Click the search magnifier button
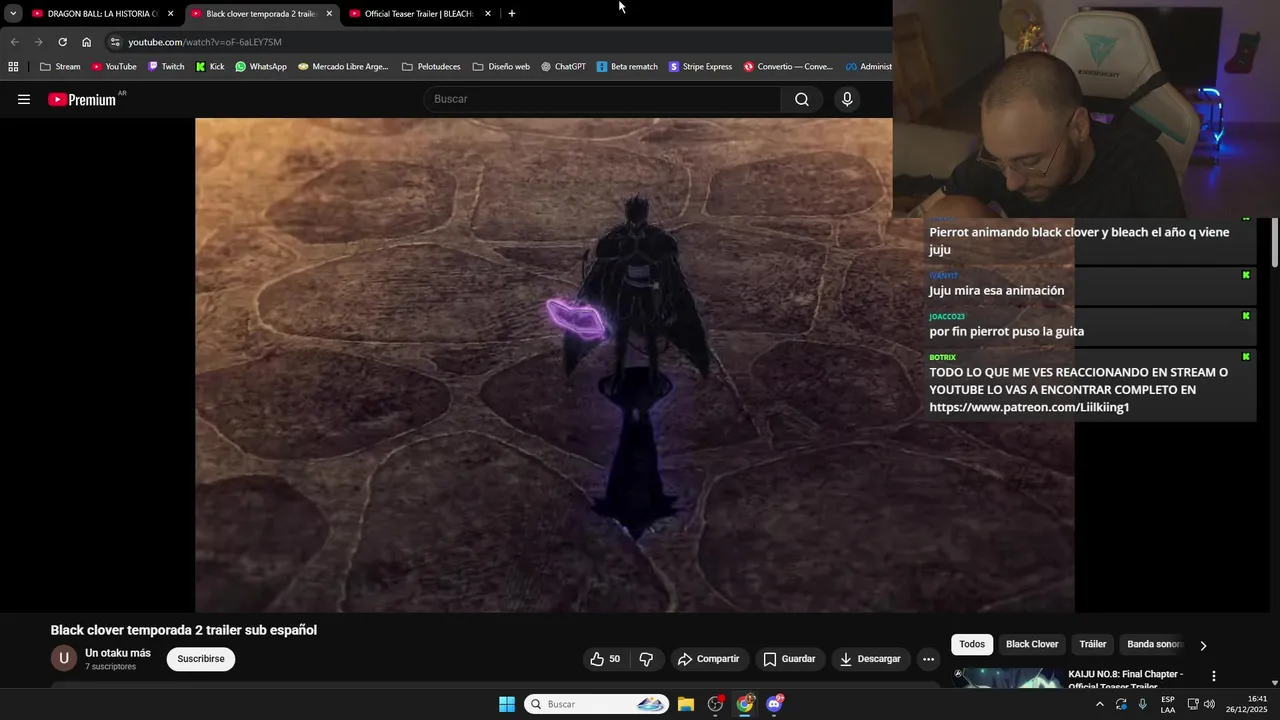1280x720 pixels. (801, 99)
